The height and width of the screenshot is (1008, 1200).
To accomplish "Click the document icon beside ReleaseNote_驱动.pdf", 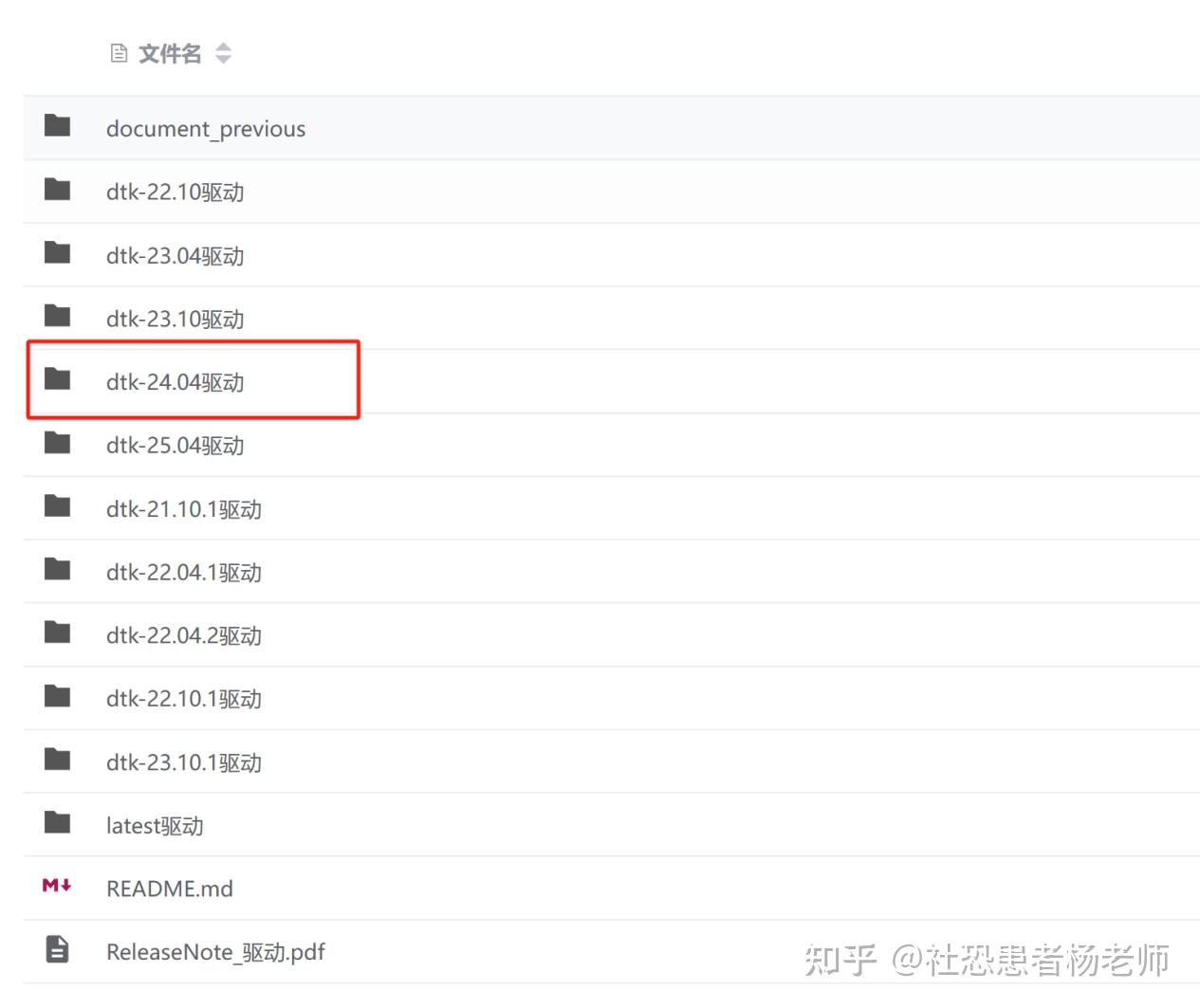I will [x=57, y=949].
